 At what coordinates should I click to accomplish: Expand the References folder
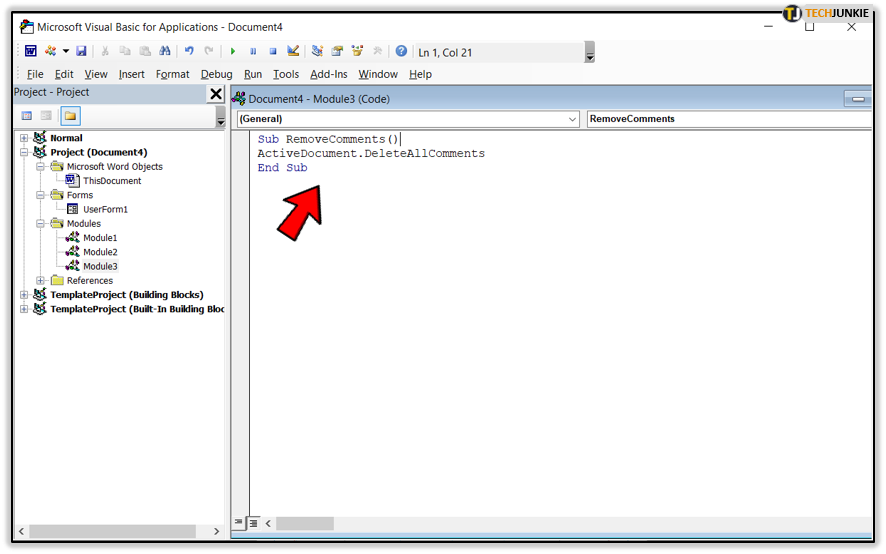coord(40,280)
